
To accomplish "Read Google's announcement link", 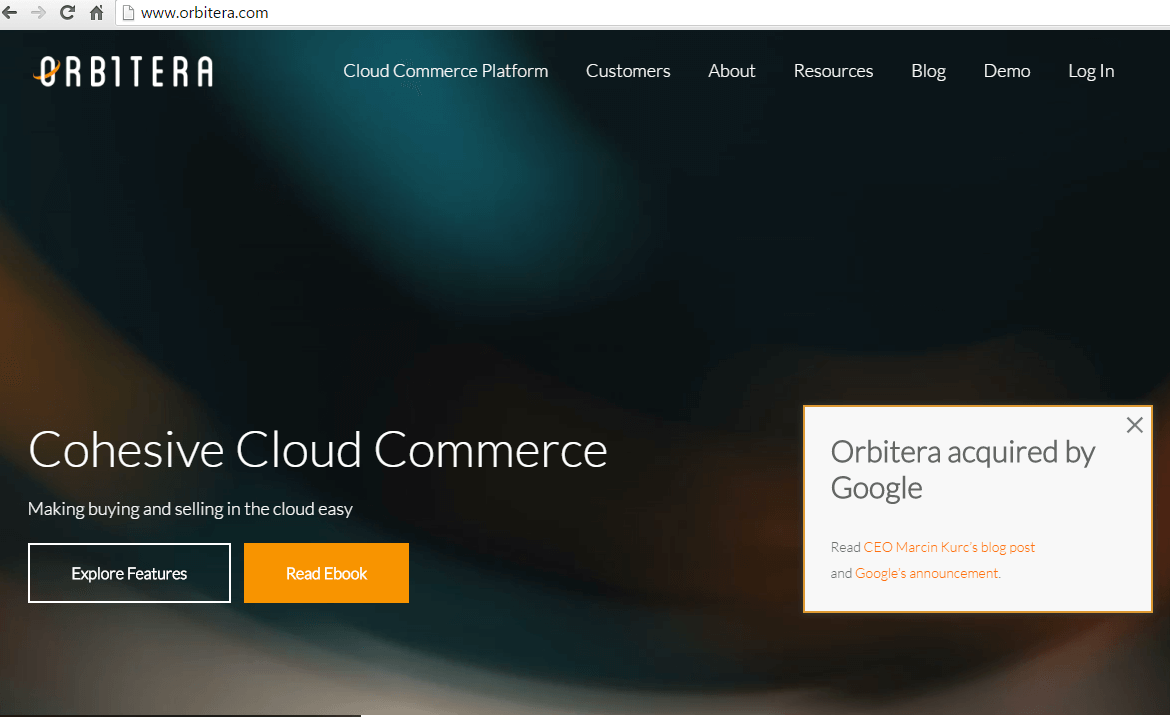I will pos(926,573).
